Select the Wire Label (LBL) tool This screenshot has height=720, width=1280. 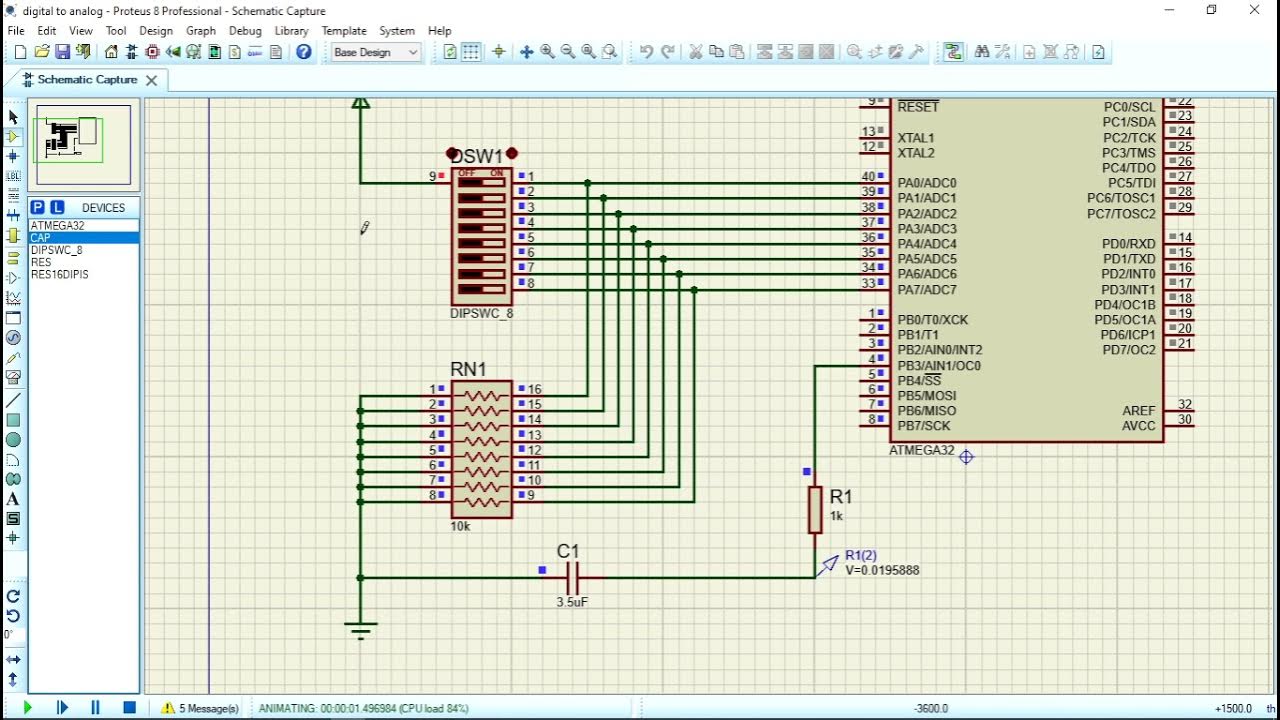13,176
